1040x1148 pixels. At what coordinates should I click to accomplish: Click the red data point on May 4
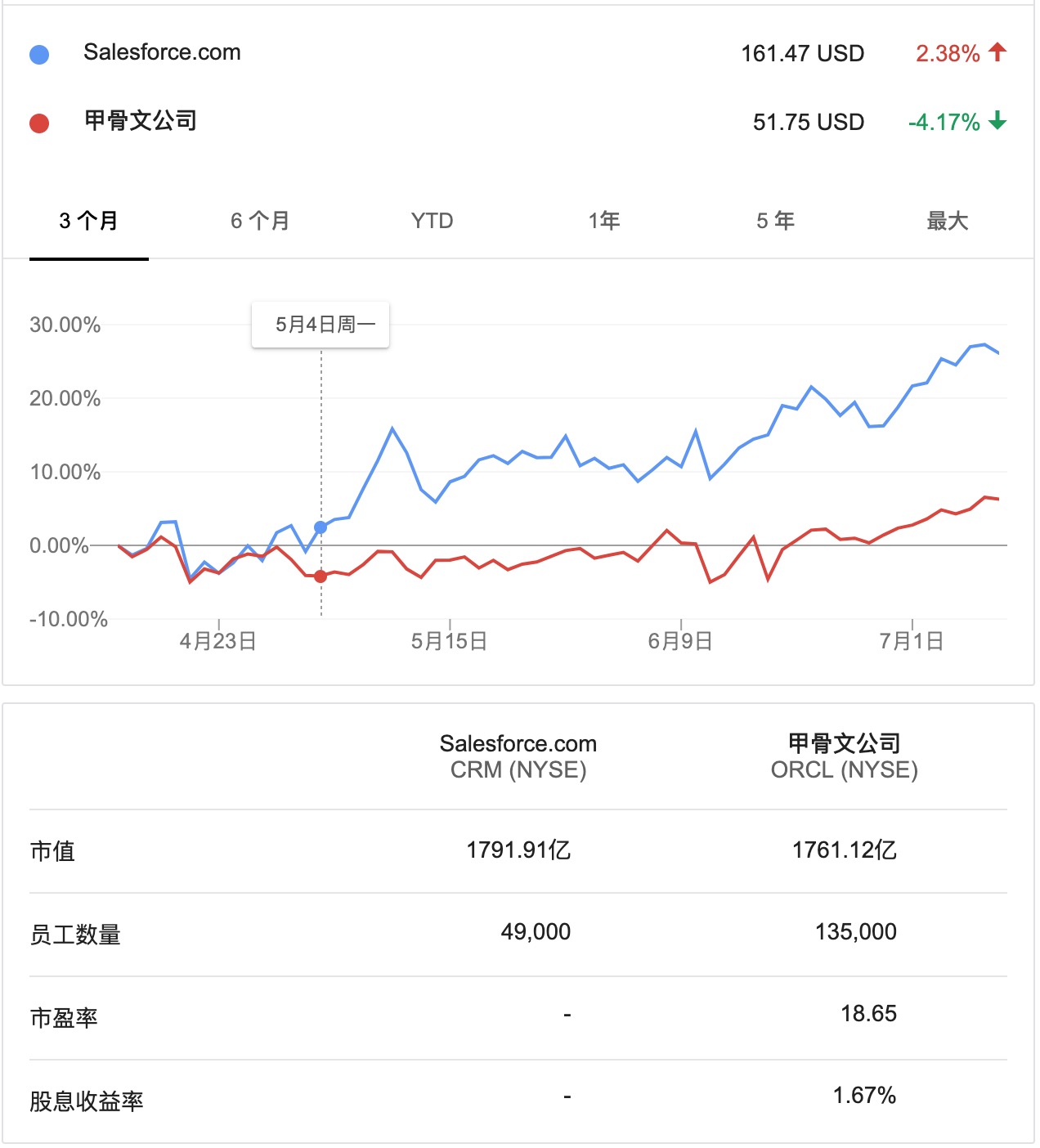321,576
